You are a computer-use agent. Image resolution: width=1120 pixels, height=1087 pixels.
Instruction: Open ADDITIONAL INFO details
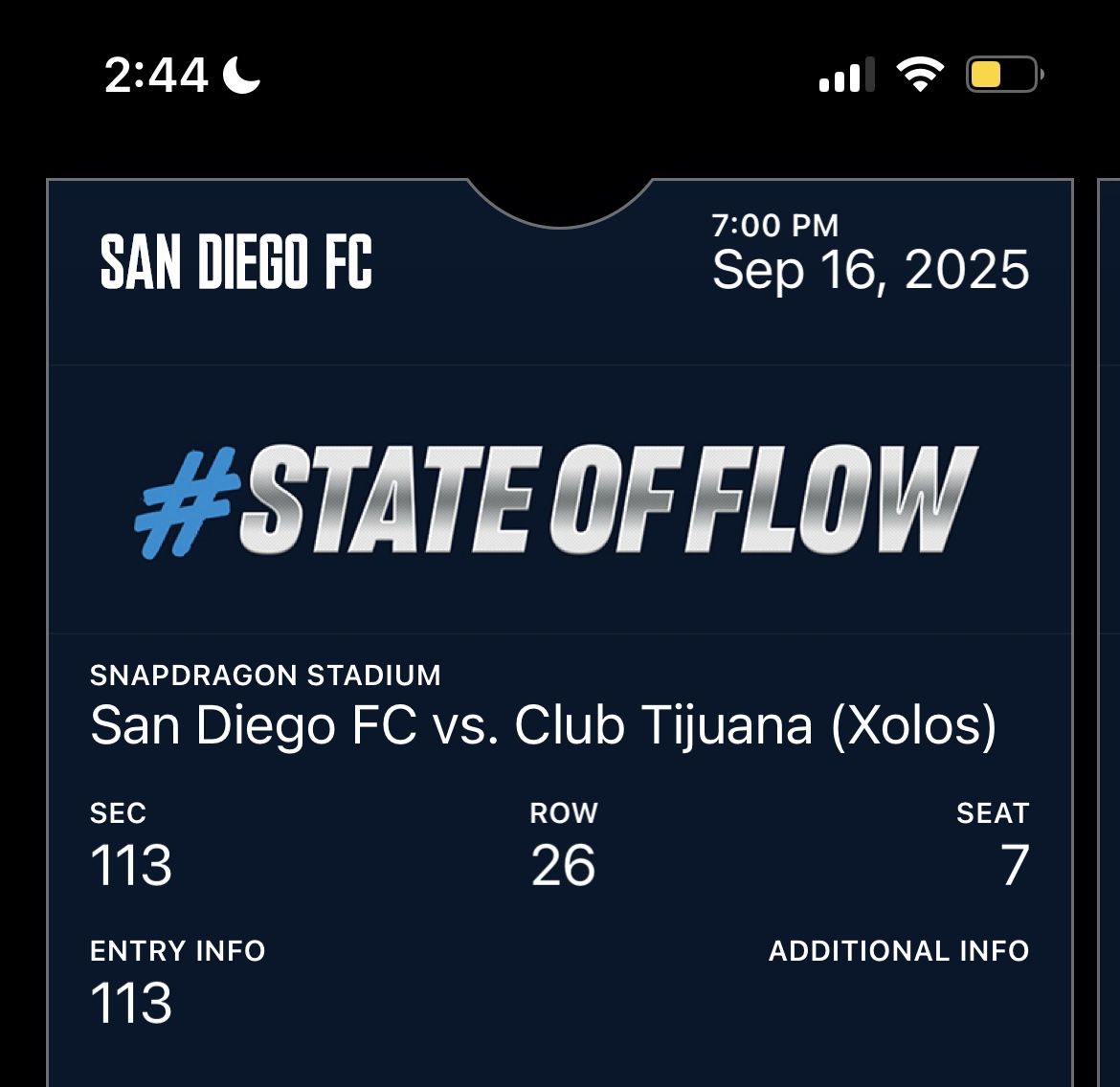tap(898, 951)
